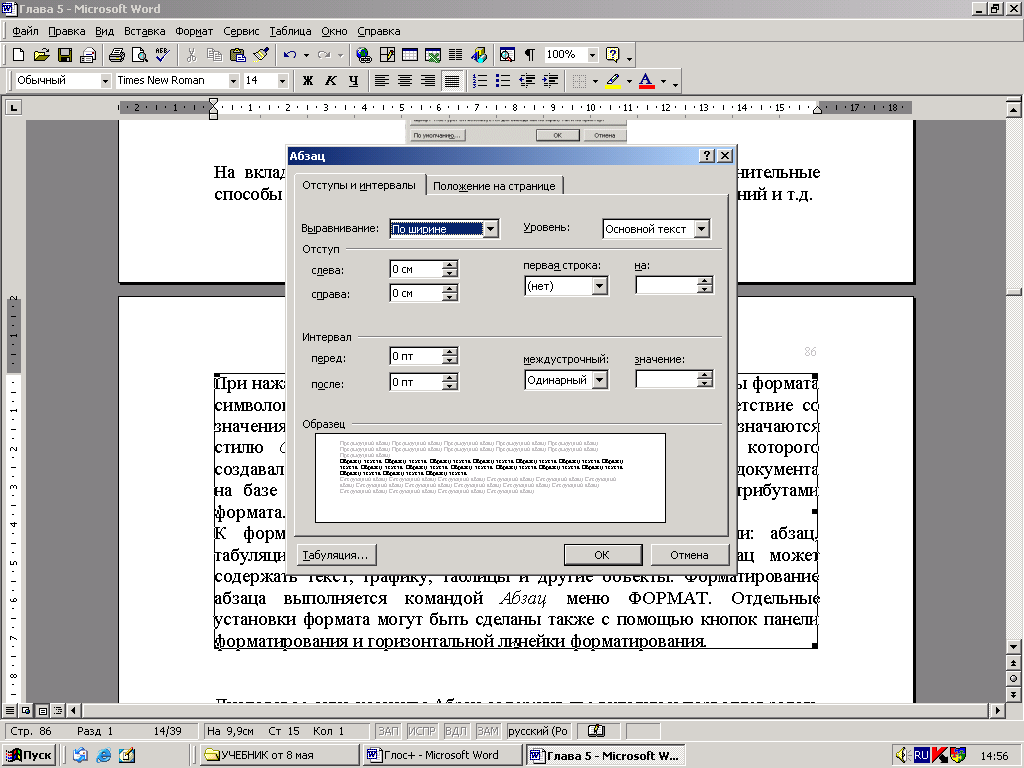
Task: Expand the font color dropdown arrow
Action: (664, 81)
